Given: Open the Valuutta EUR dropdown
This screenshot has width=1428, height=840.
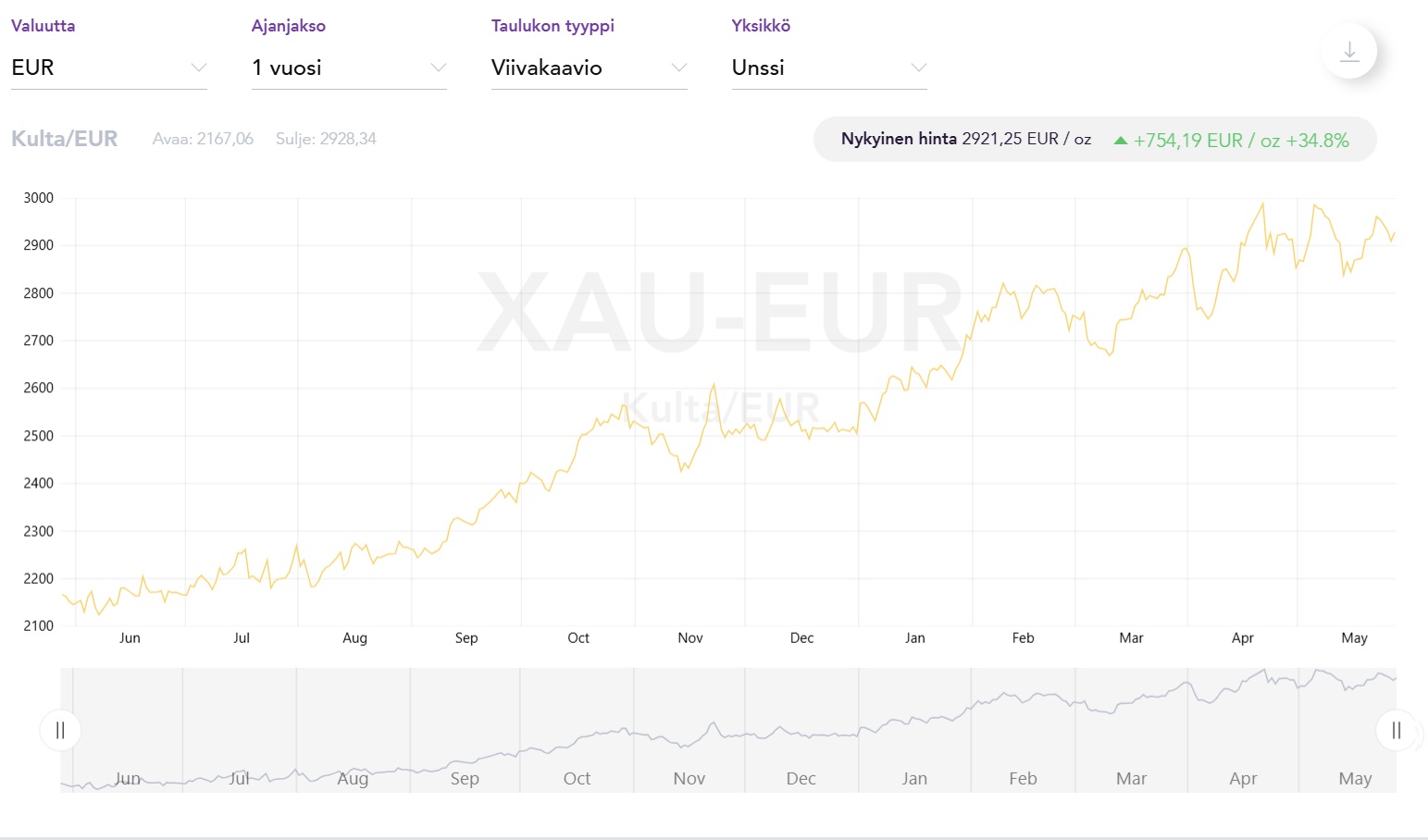Looking at the screenshot, I should (x=108, y=68).
